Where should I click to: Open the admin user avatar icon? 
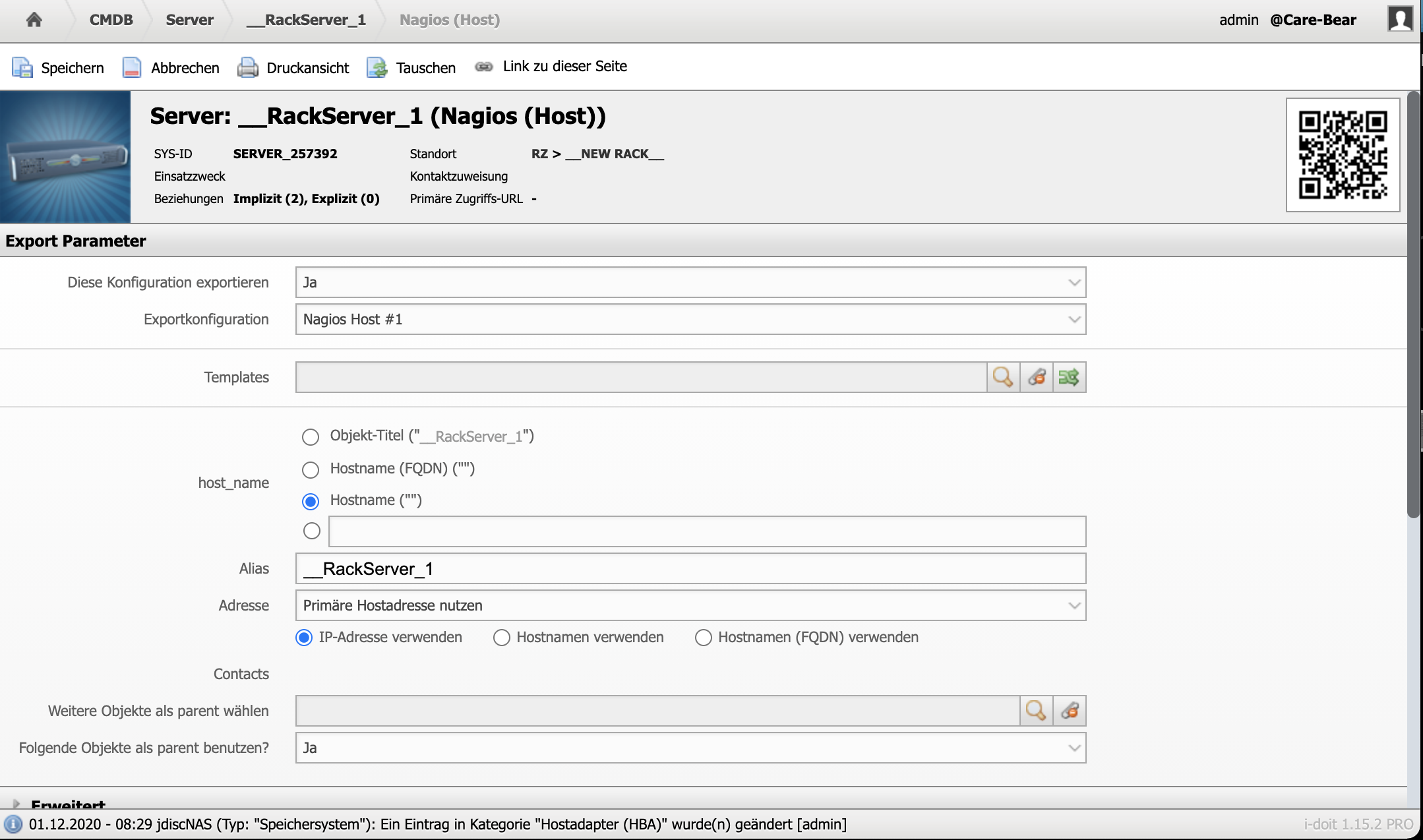[x=1400, y=19]
